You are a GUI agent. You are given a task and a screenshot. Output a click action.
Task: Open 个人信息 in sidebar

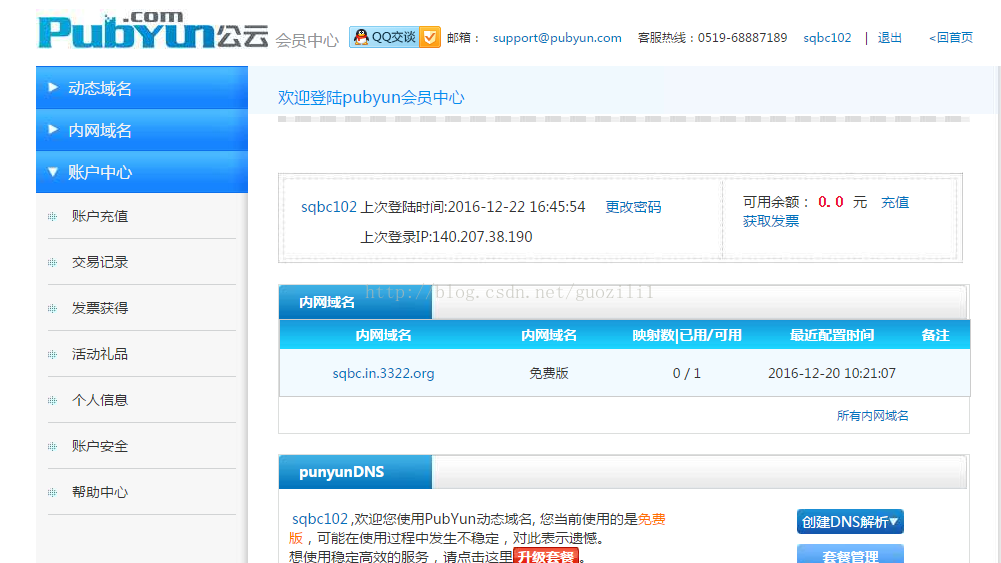100,400
